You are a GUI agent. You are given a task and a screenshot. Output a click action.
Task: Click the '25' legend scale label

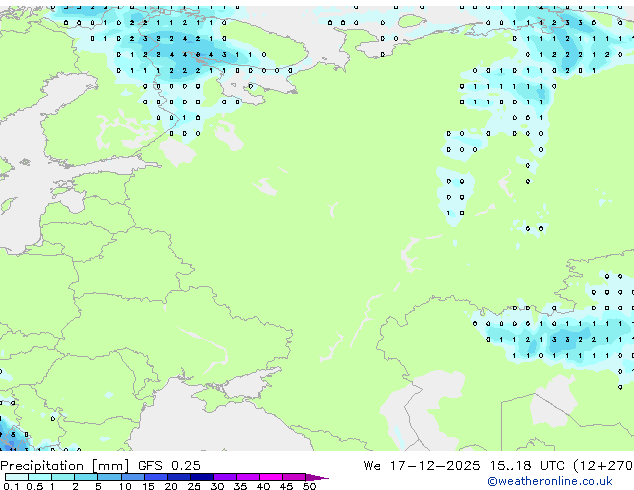pyautogui.click(x=194, y=486)
